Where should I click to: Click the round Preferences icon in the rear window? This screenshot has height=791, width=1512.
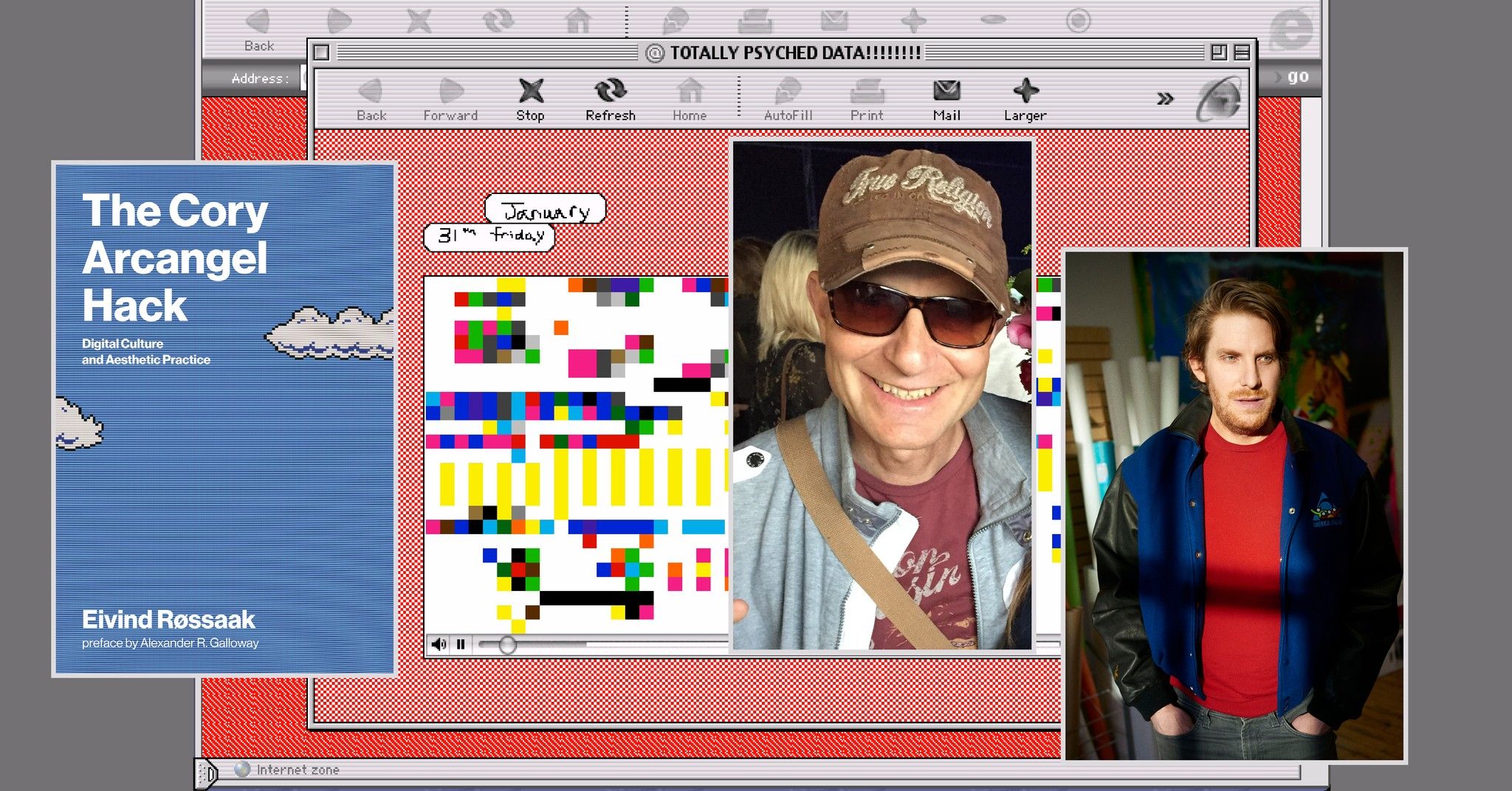[x=1078, y=21]
